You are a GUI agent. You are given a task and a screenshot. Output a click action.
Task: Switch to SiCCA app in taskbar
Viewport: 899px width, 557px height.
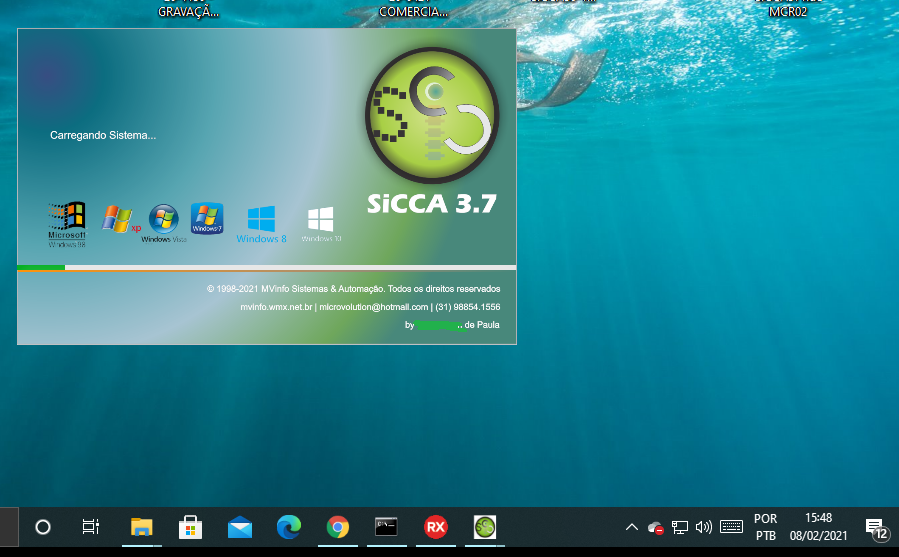[x=485, y=527]
